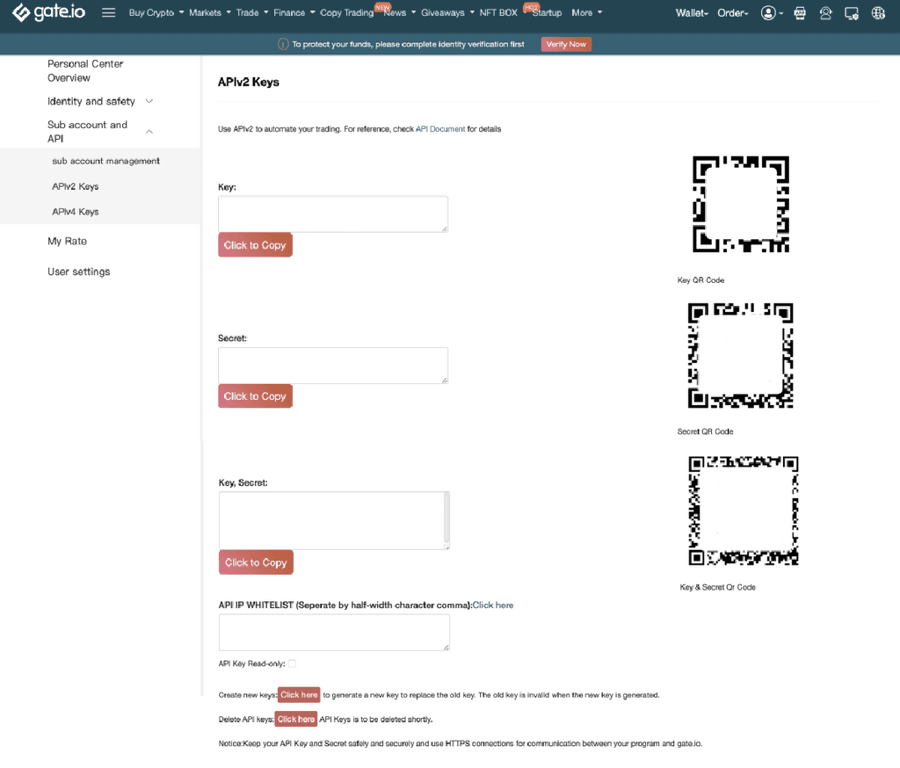
Task: Click here to create new keys
Action: click(x=299, y=695)
